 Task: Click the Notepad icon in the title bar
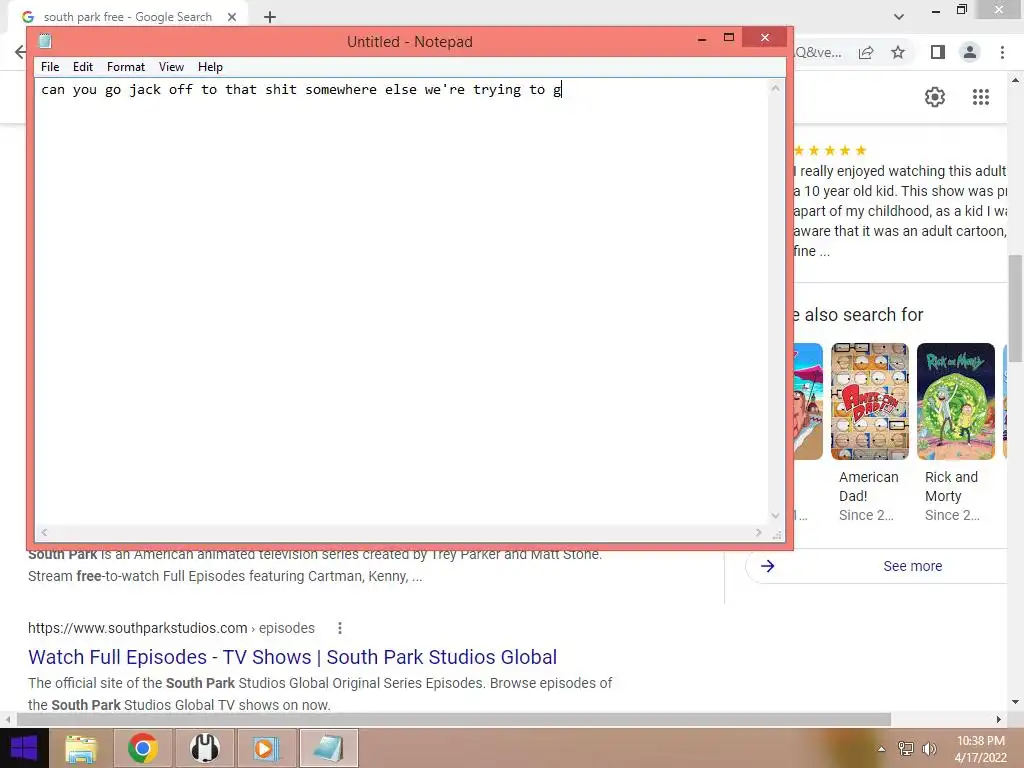click(x=45, y=41)
